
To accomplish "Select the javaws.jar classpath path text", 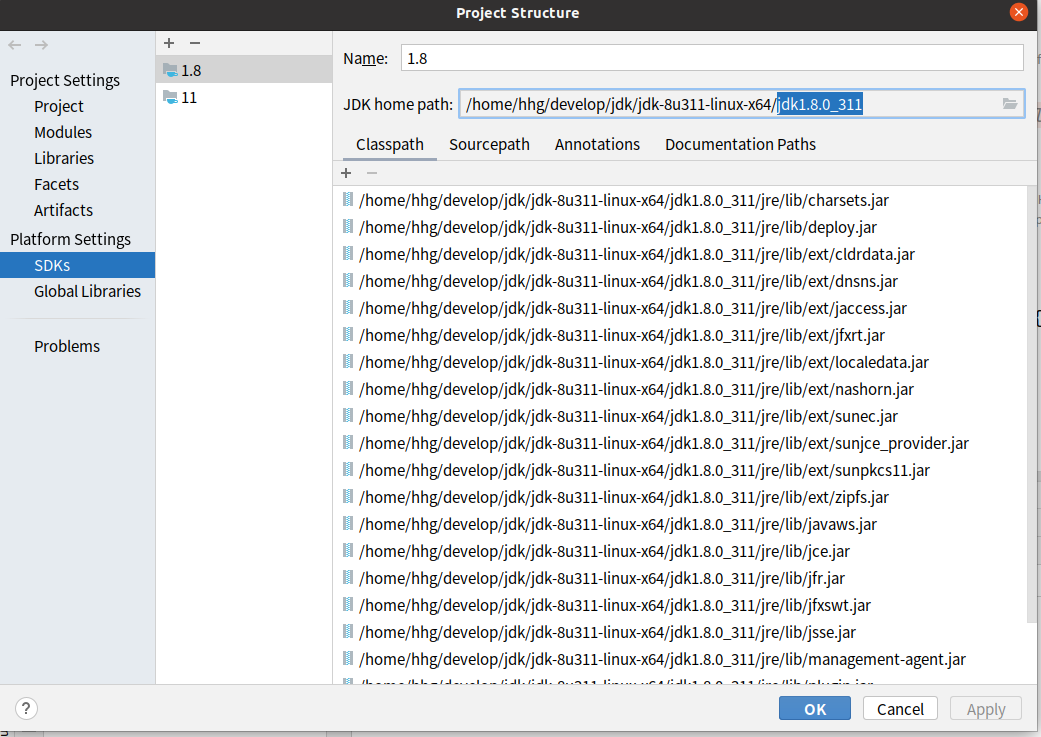I will [x=617, y=524].
